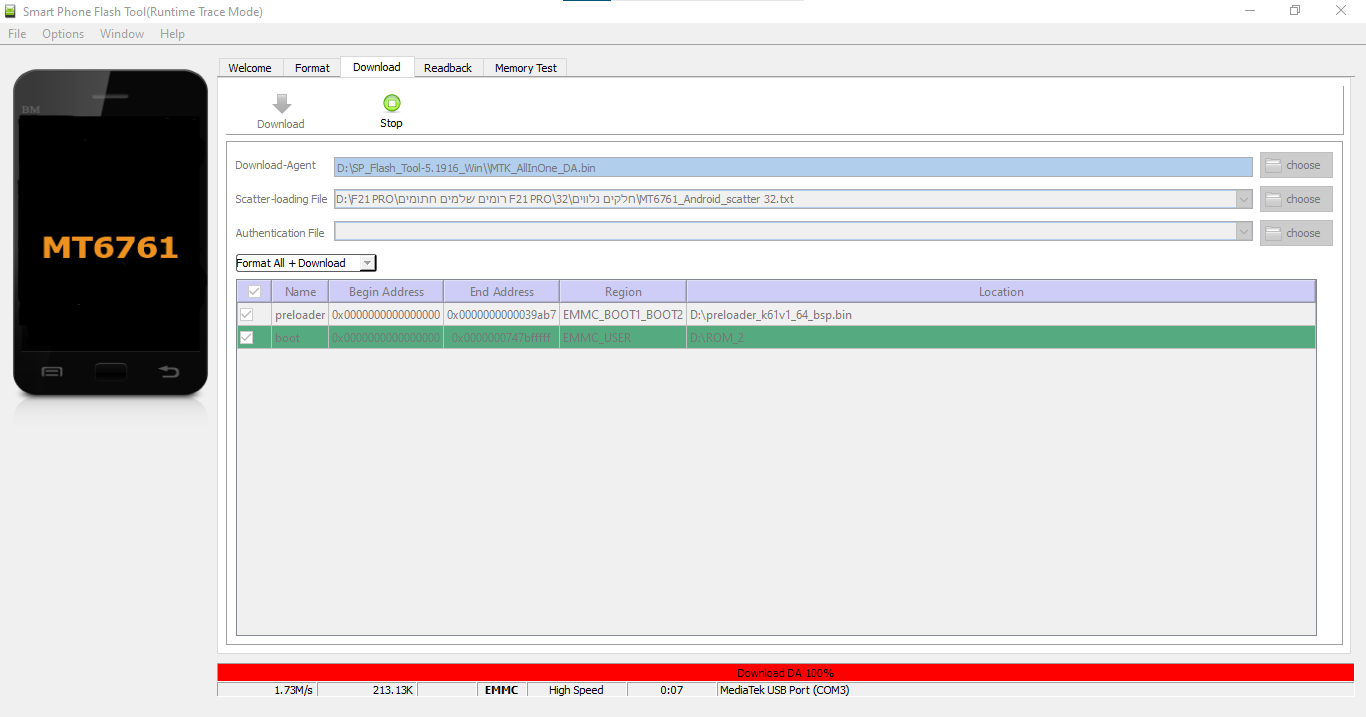This screenshot has height=717, width=1366.
Task: Click the red Download DA progress bar
Action: pyautogui.click(x=785, y=673)
